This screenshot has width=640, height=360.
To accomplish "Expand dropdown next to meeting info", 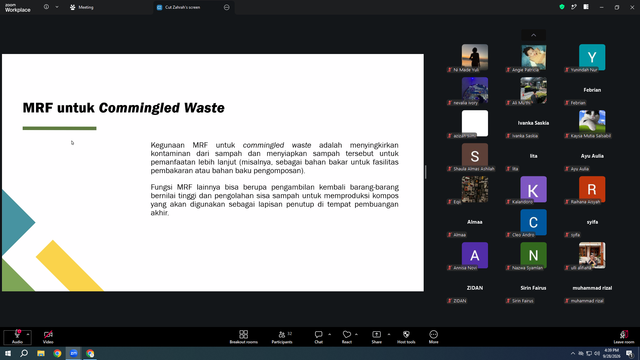I will [x=57, y=7].
